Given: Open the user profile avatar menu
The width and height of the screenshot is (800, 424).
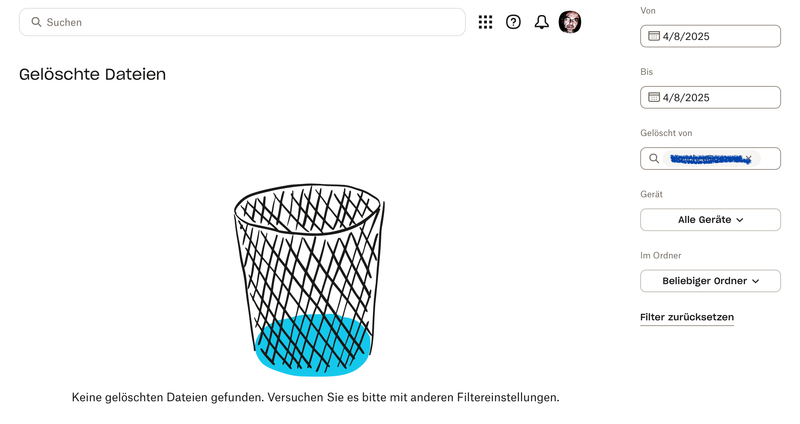Looking at the screenshot, I should tap(570, 22).
